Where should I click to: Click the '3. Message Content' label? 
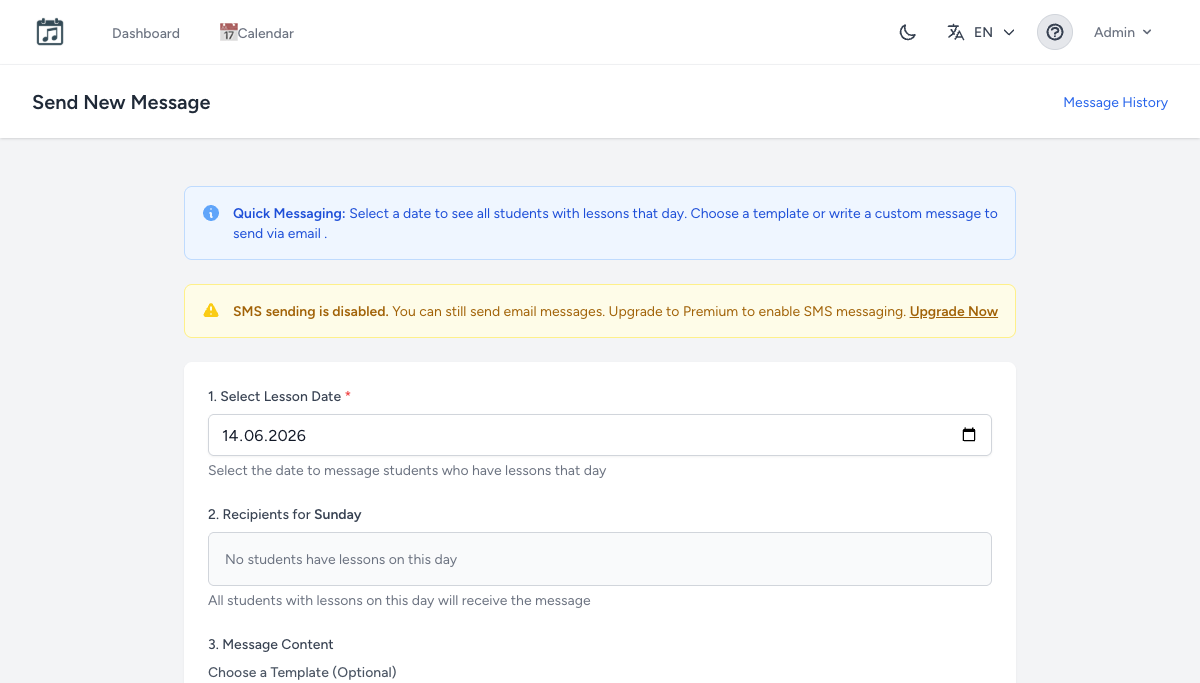pos(271,644)
